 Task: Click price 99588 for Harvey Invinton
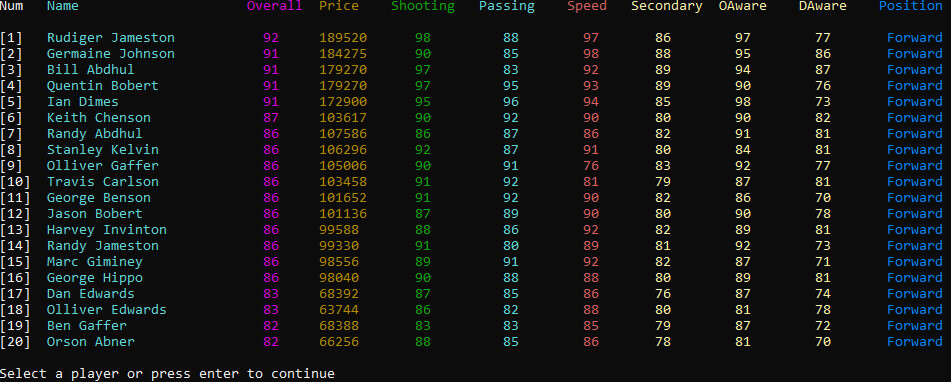pyautogui.click(x=339, y=230)
